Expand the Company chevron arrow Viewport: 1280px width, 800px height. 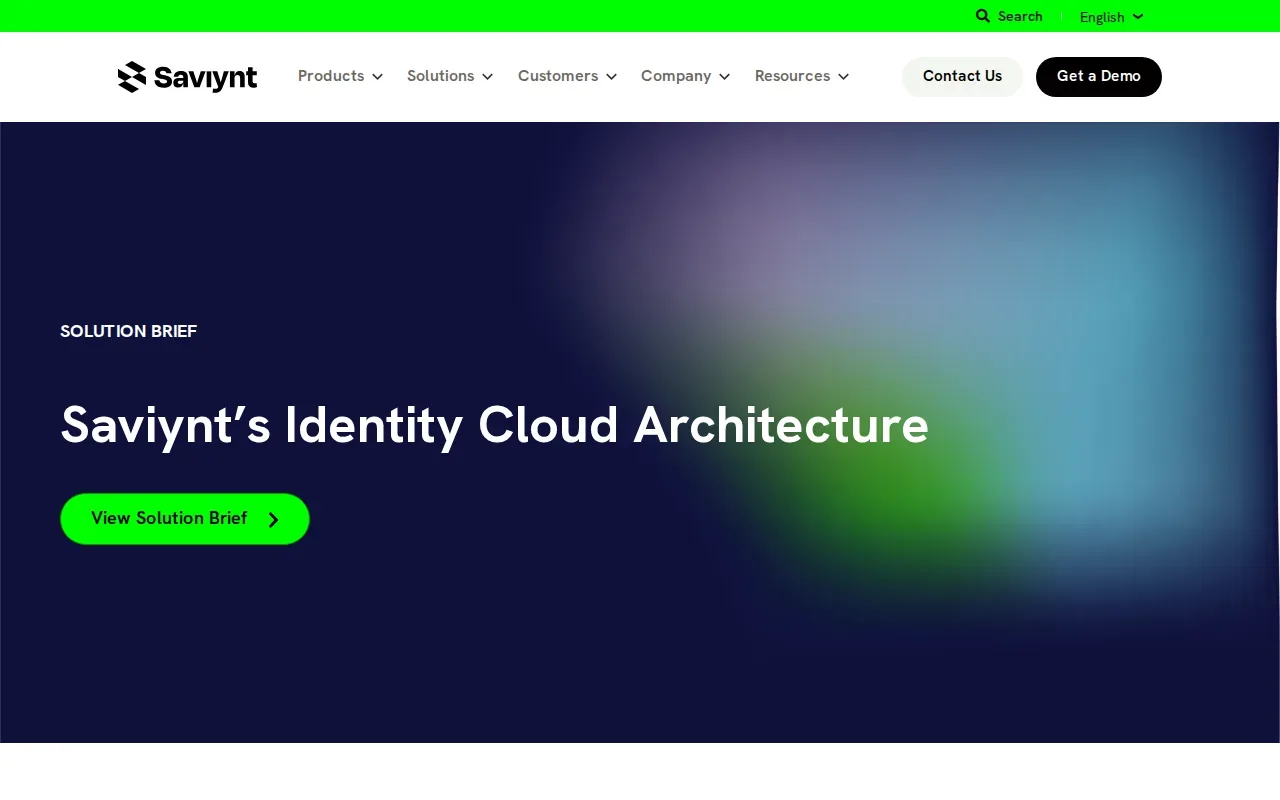point(724,77)
